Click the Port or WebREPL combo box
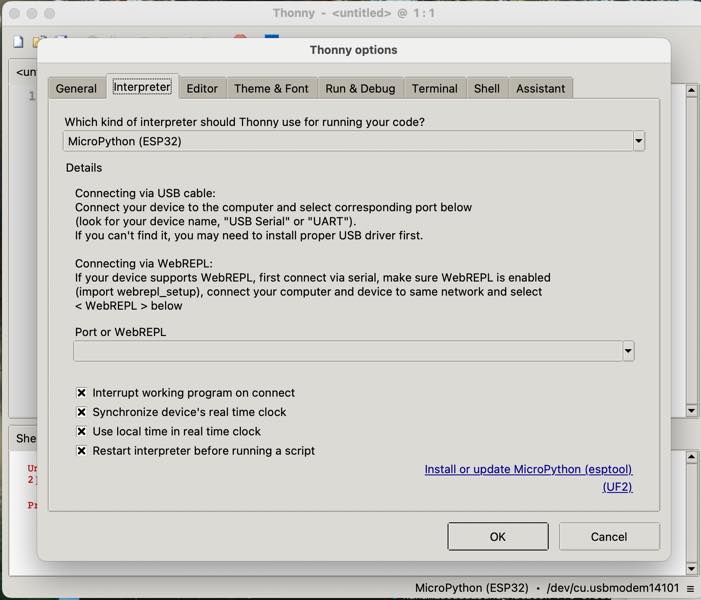The image size is (701, 600). (x=354, y=351)
